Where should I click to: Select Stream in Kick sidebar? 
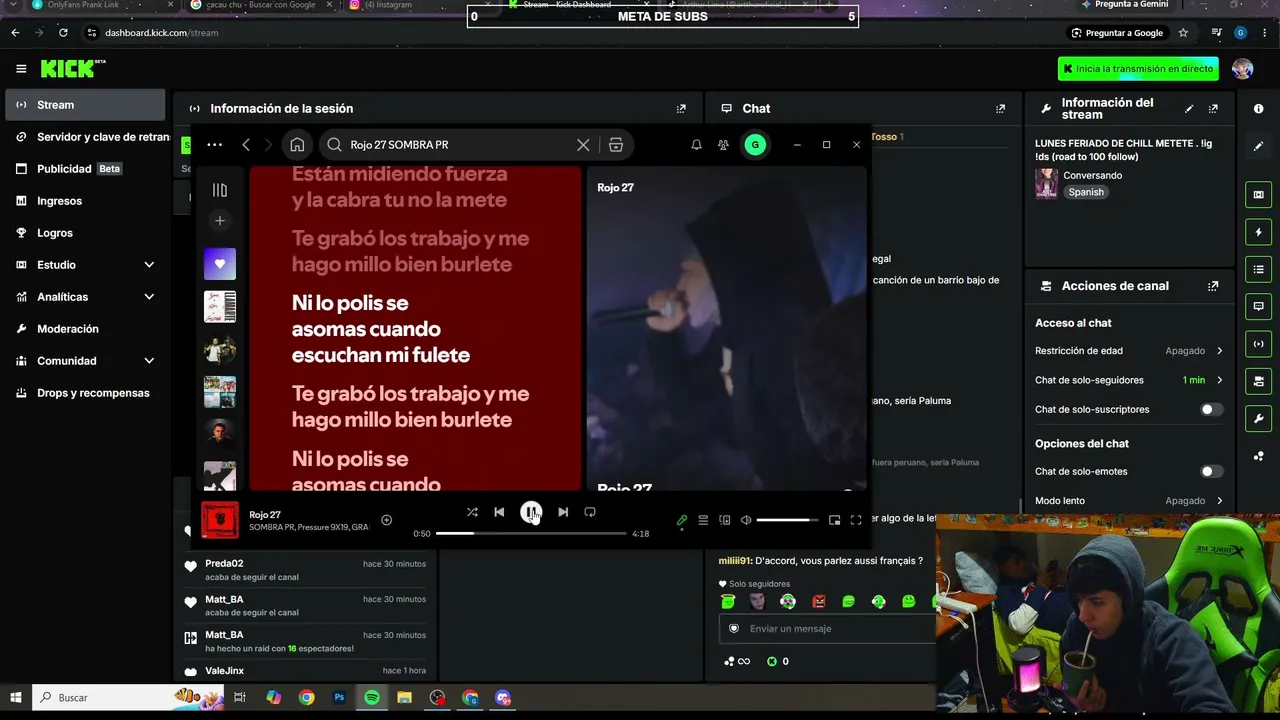[85, 105]
